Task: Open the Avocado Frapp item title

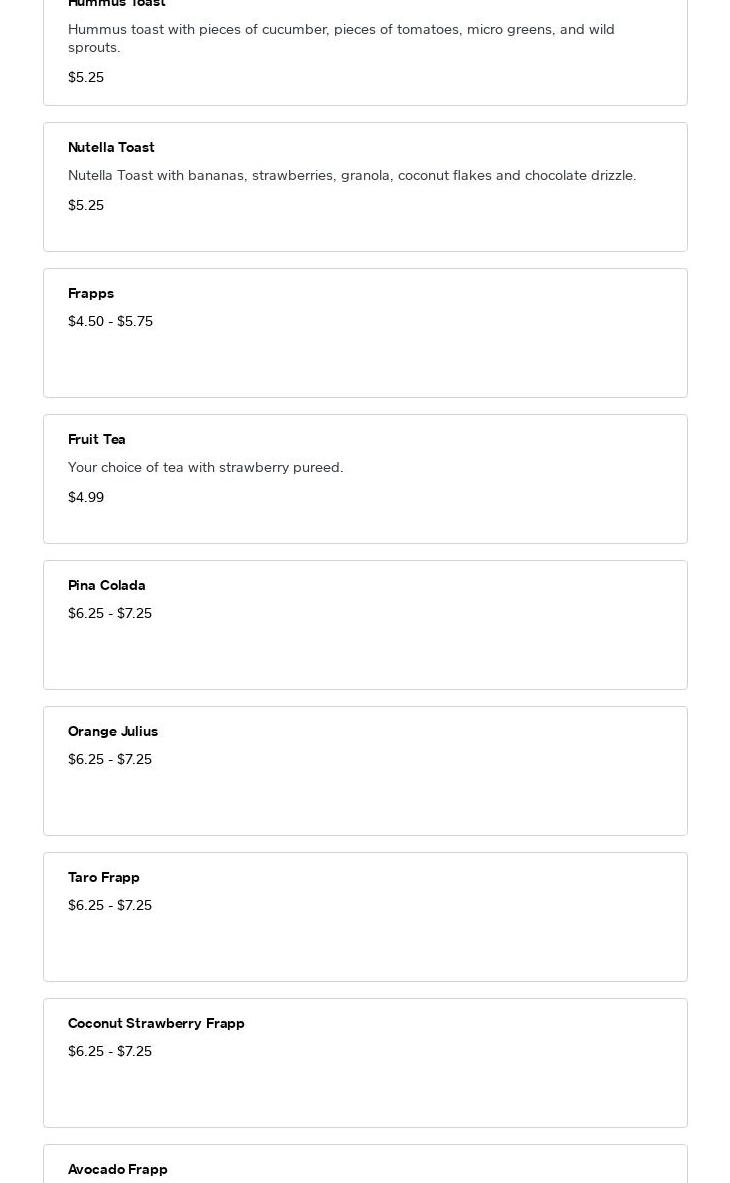Action: (x=118, y=1169)
